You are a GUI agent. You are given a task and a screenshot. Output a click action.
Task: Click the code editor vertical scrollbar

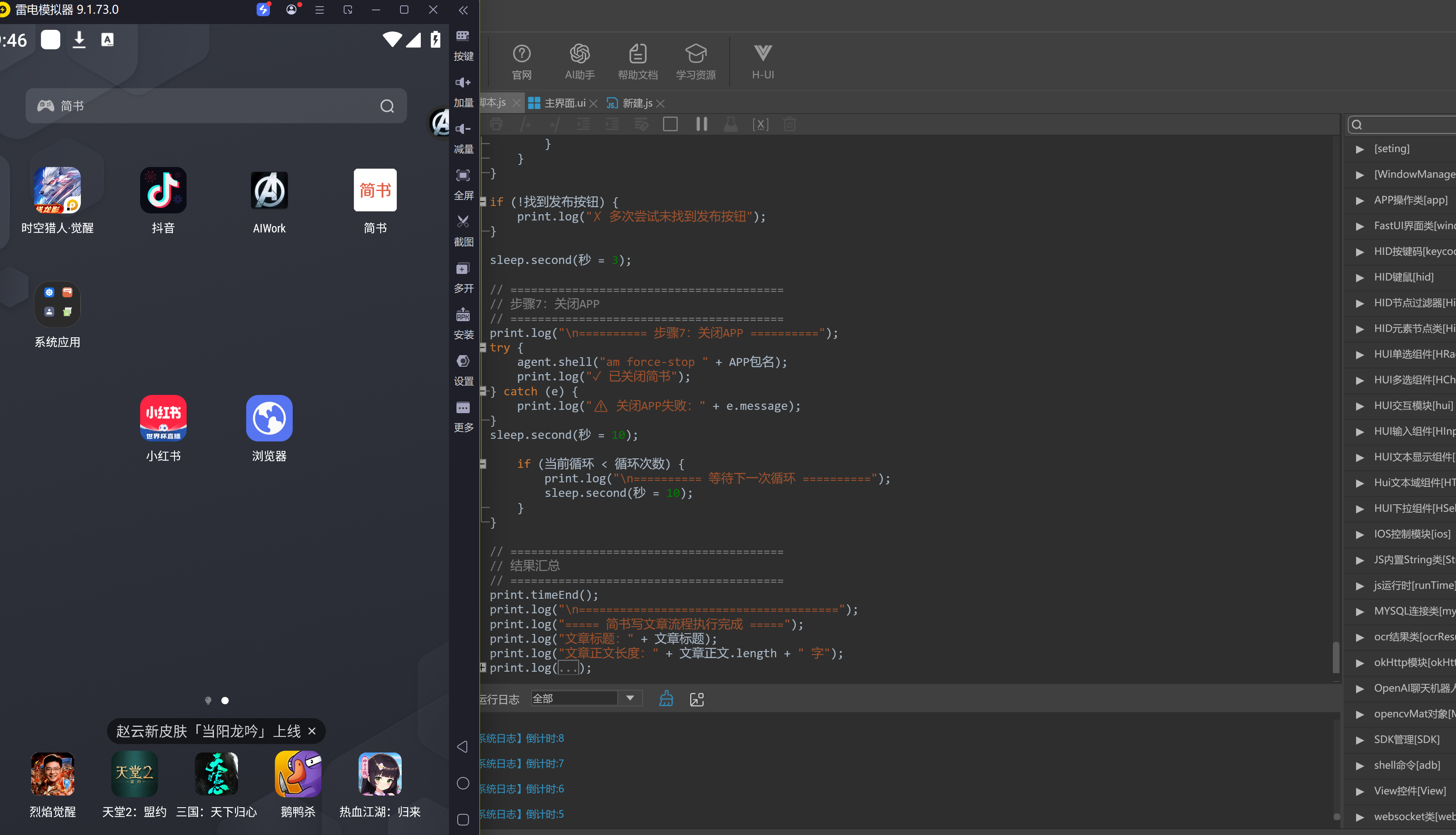coord(1335,657)
